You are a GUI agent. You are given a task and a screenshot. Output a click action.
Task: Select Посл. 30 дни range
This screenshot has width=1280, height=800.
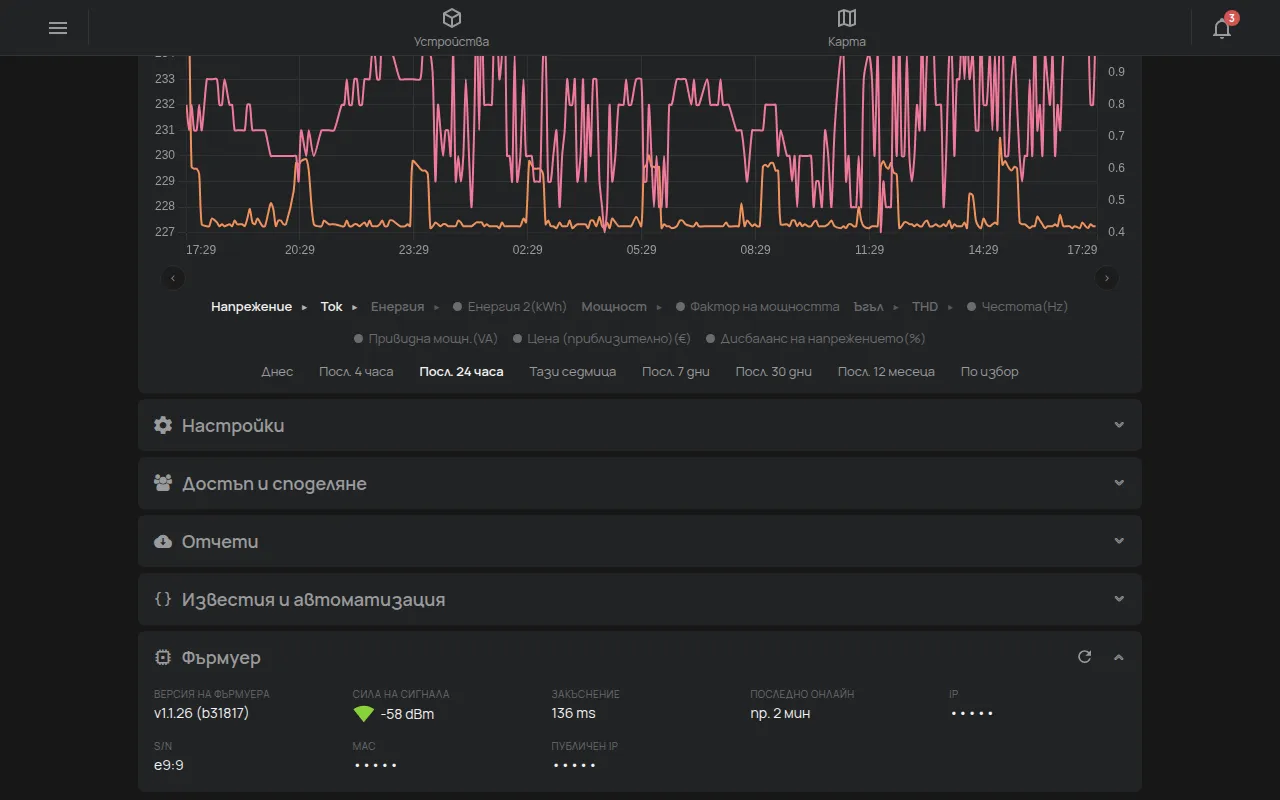click(x=774, y=372)
